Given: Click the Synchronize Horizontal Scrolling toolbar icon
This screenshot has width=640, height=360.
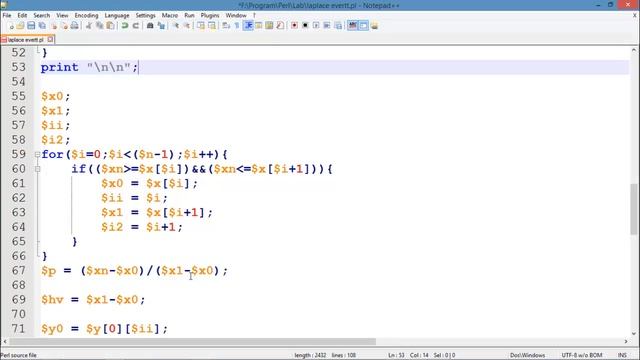Looking at the screenshot, I should point(212,26).
